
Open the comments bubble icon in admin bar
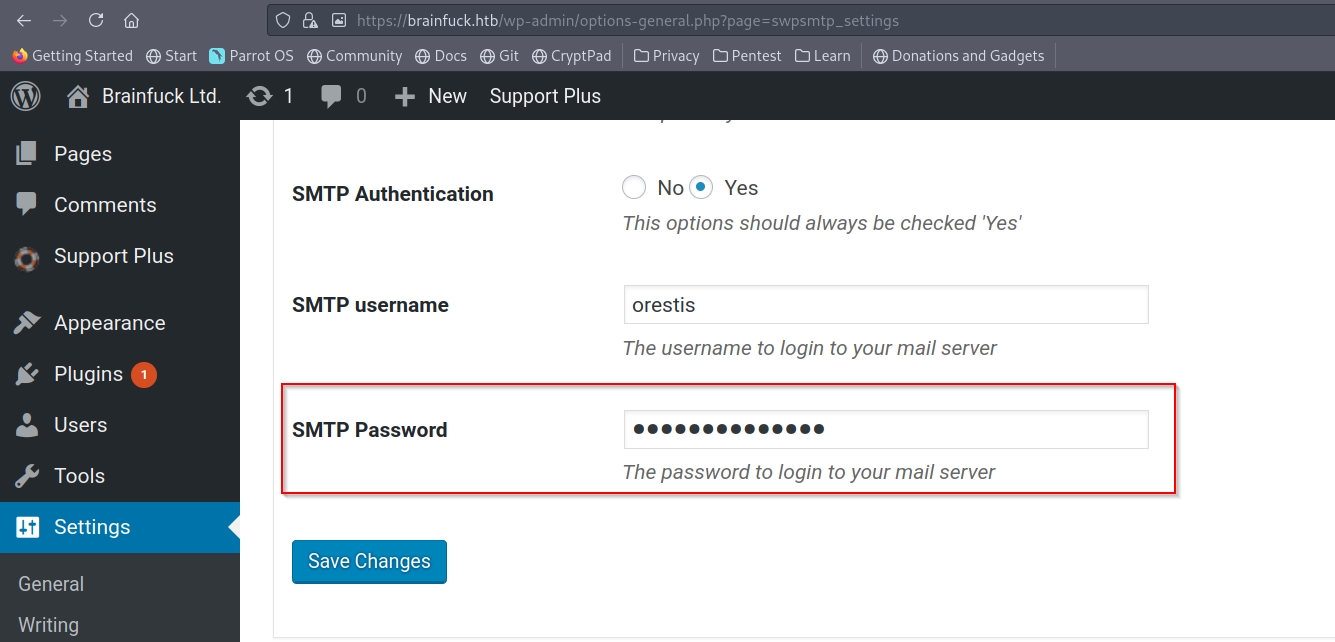click(331, 96)
